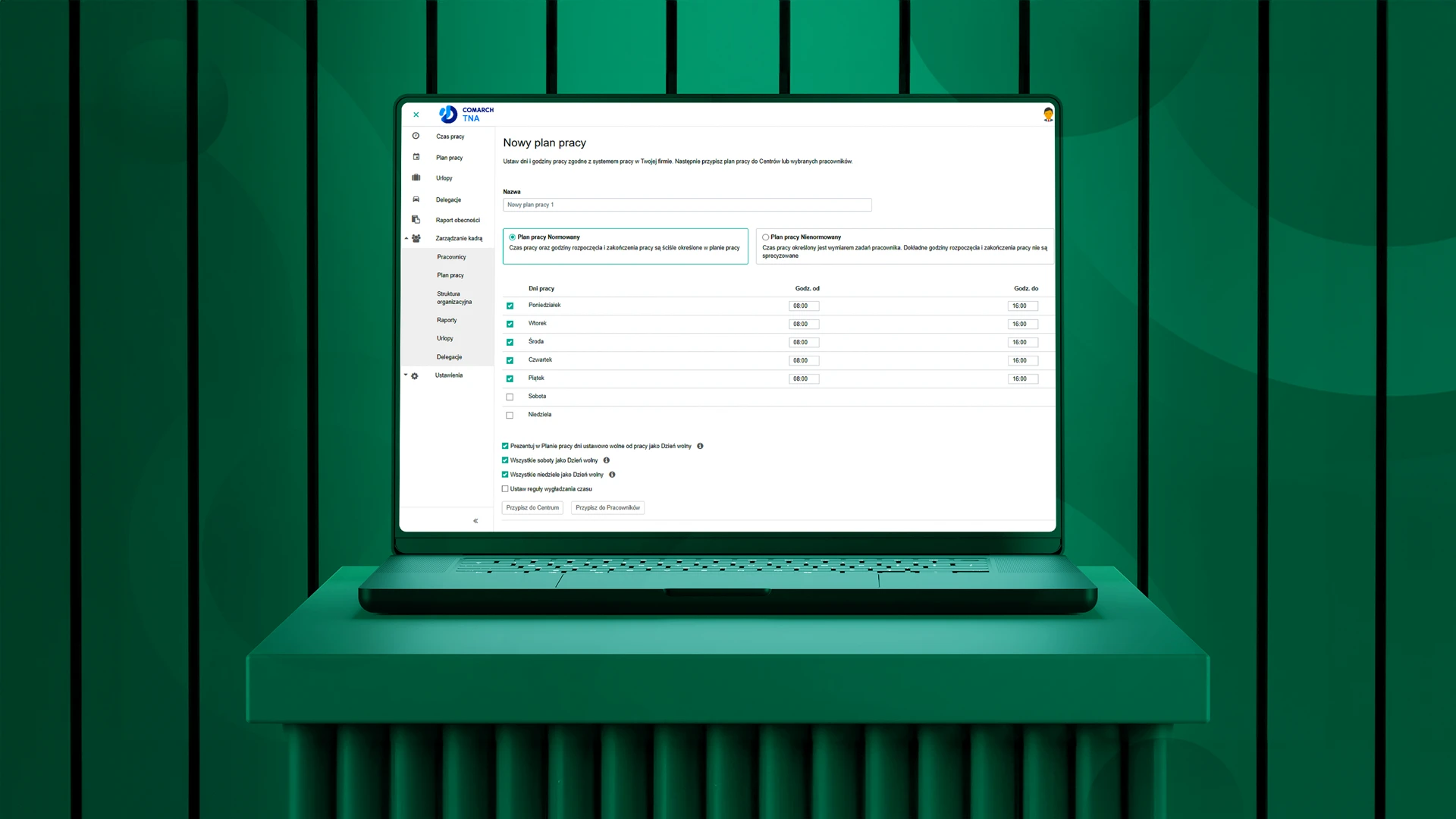The height and width of the screenshot is (819, 1456).
Task: Open Delegacje under Zarządzanie kadrą
Action: [449, 357]
